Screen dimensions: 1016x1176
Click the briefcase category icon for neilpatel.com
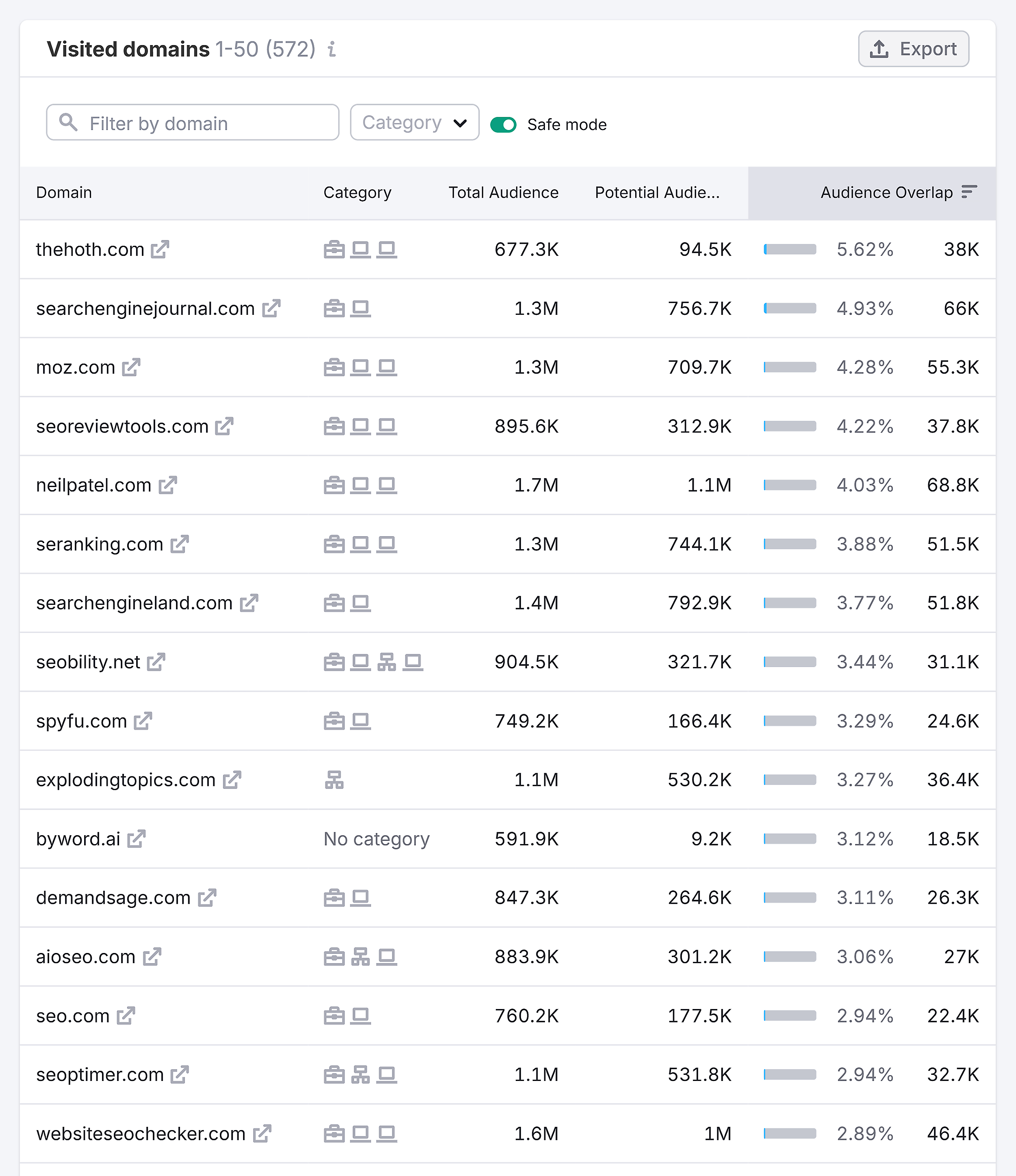[x=334, y=485]
